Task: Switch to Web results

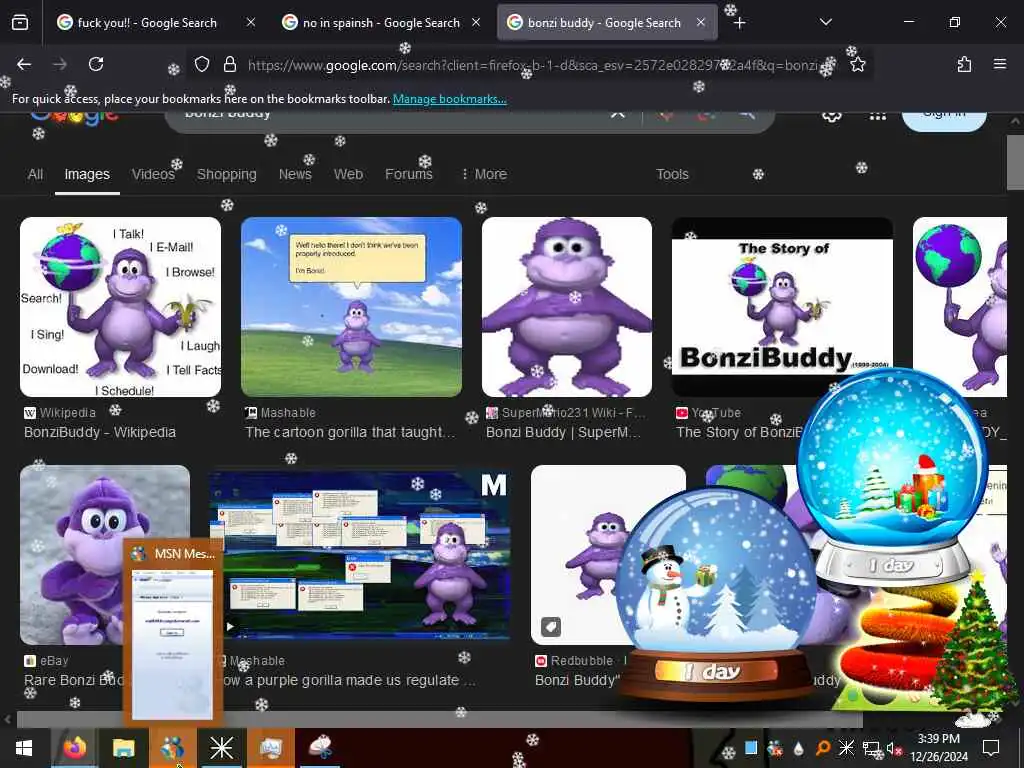Action: 348,174
